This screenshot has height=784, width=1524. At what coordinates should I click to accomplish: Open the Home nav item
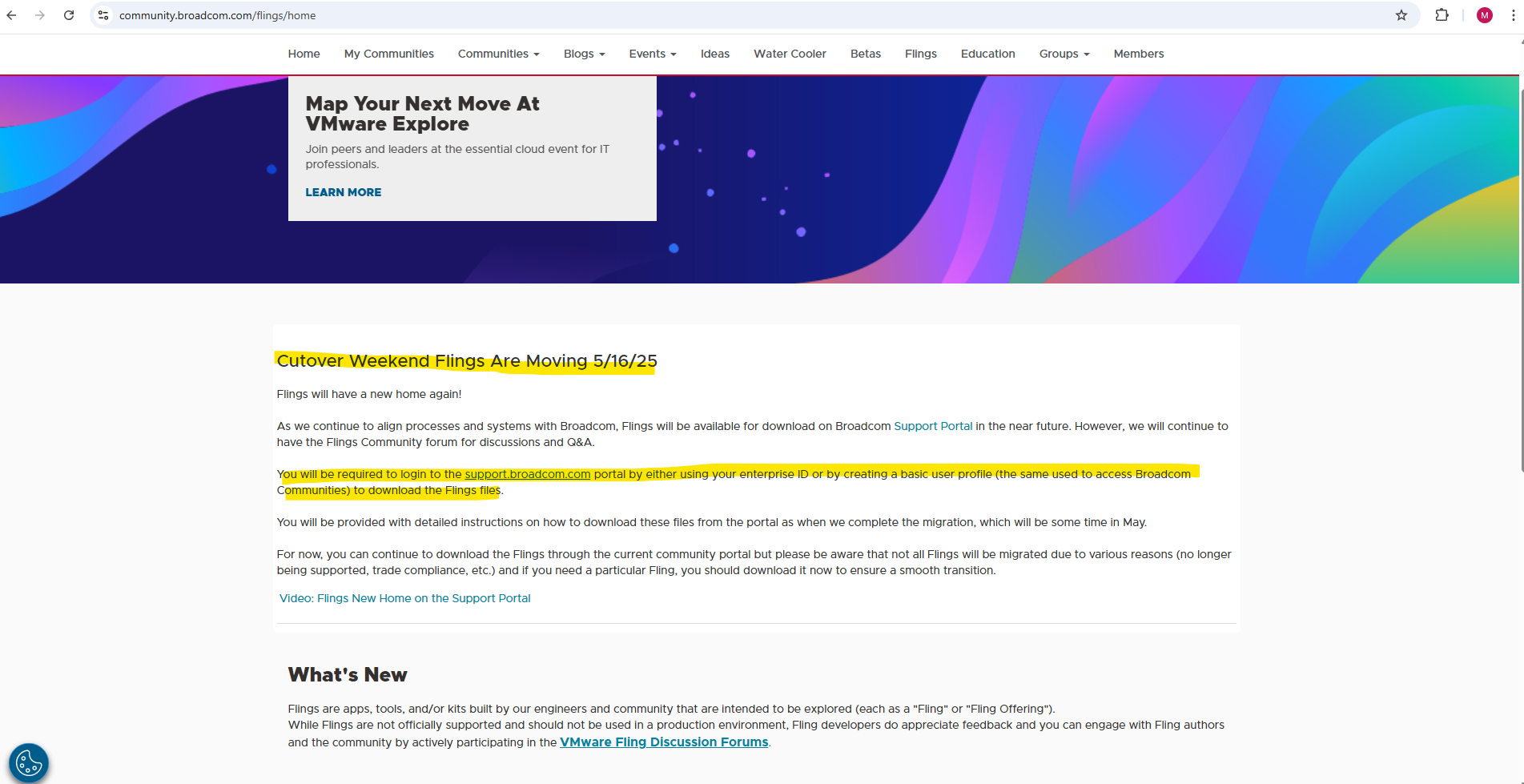coord(304,54)
